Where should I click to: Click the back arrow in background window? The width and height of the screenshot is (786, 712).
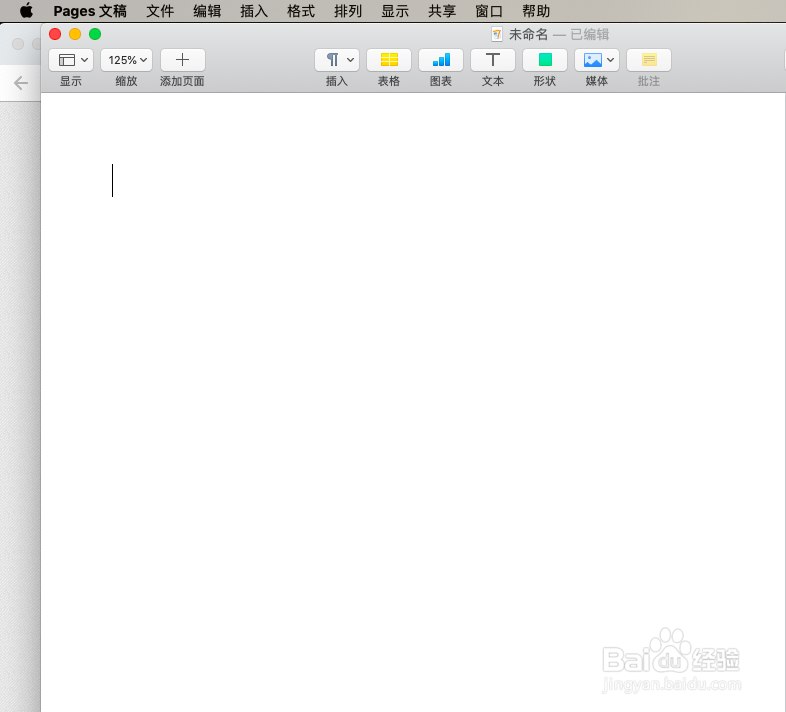click(x=21, y=83)
